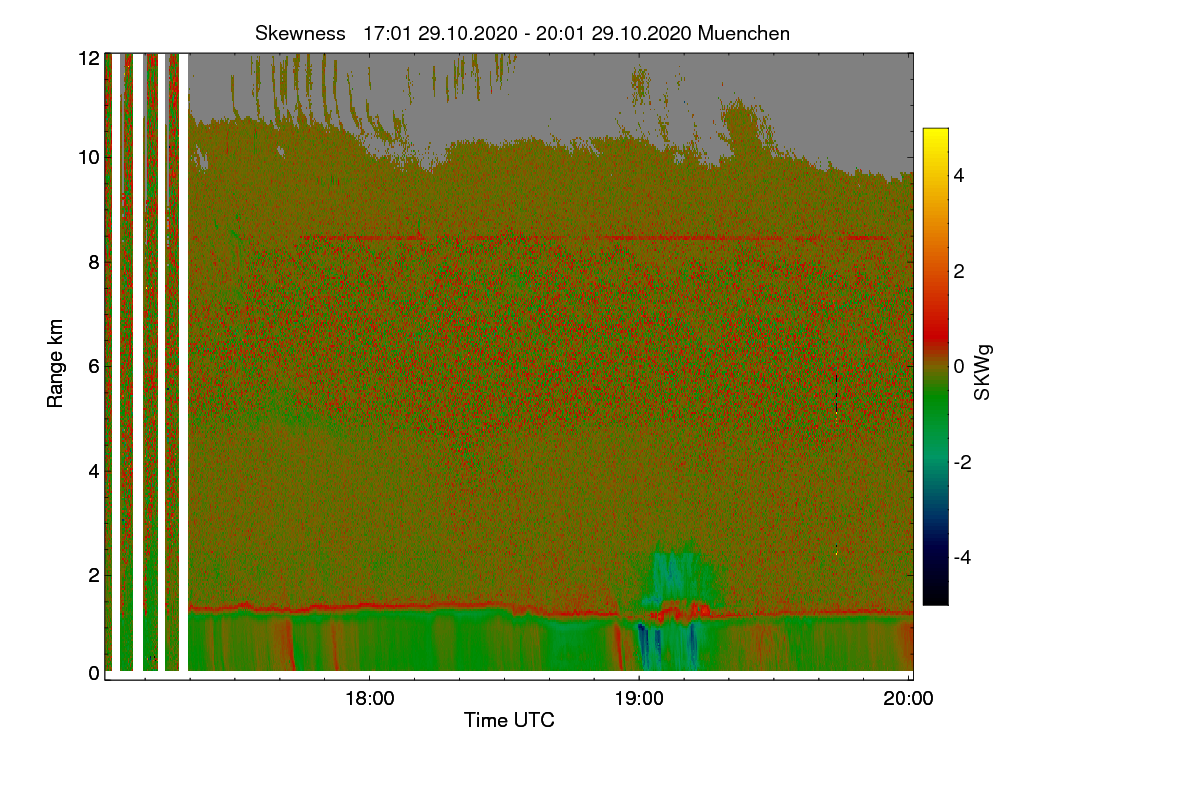Click the 20:00 time tick label
The height and width of the screenshot is (800, 1200).
pos(909,699)
